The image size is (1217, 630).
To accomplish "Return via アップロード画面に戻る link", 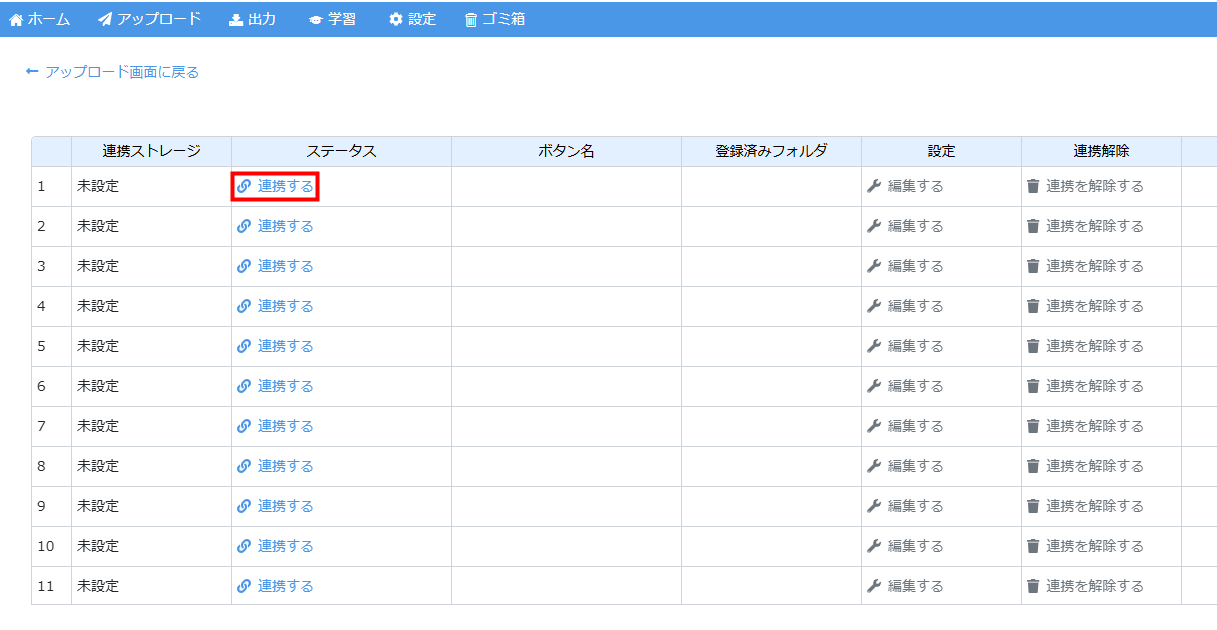I will point(121,72).
